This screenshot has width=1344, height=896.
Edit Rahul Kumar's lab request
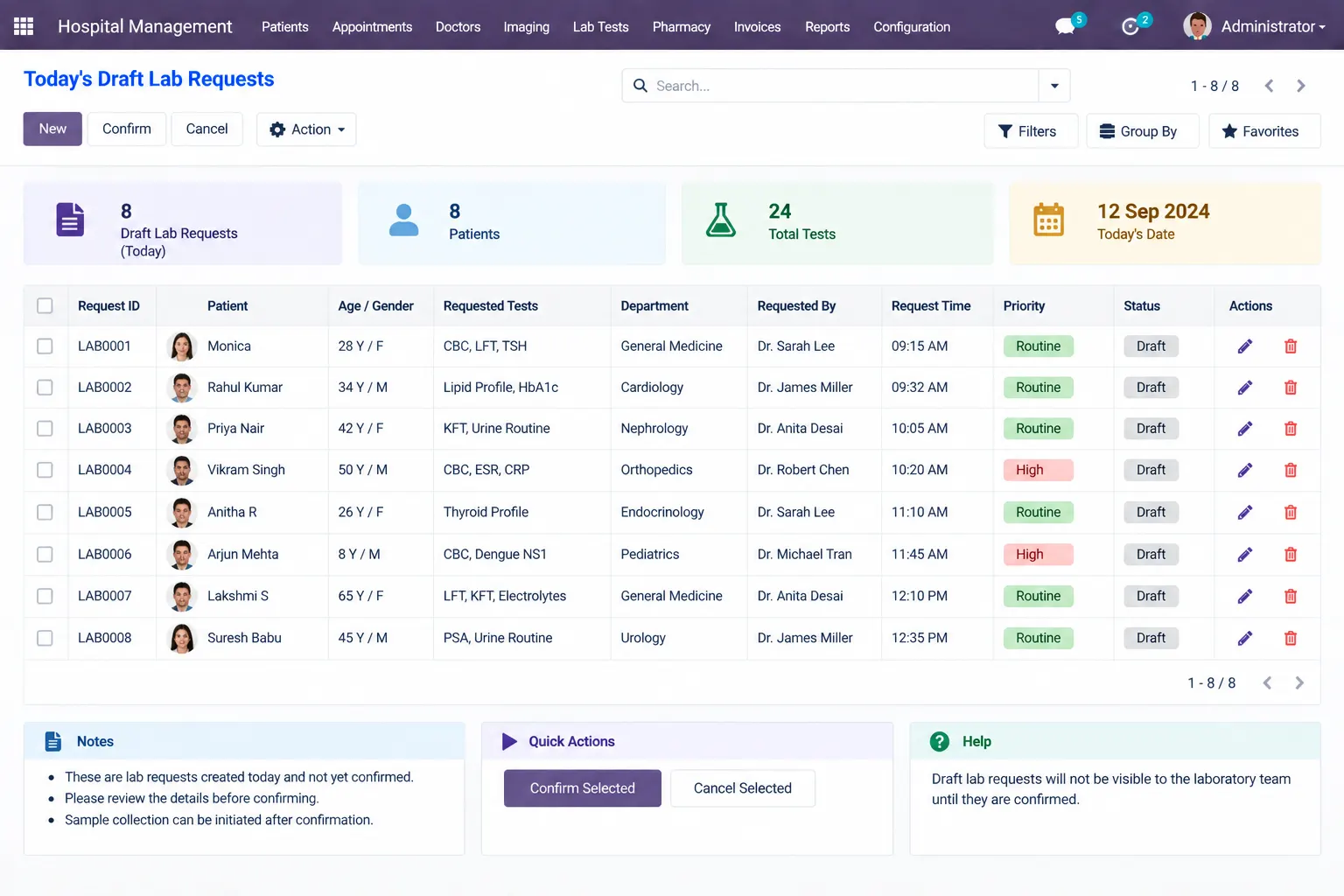[x=1245, y=388]
